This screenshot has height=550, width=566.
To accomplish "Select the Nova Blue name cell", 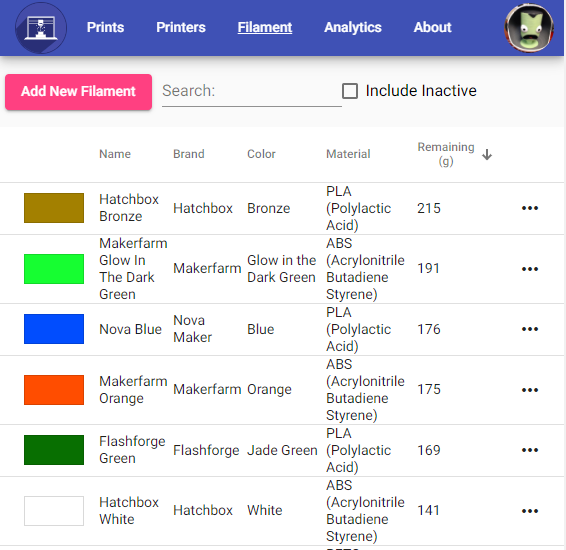I will [x=130, y=329].
